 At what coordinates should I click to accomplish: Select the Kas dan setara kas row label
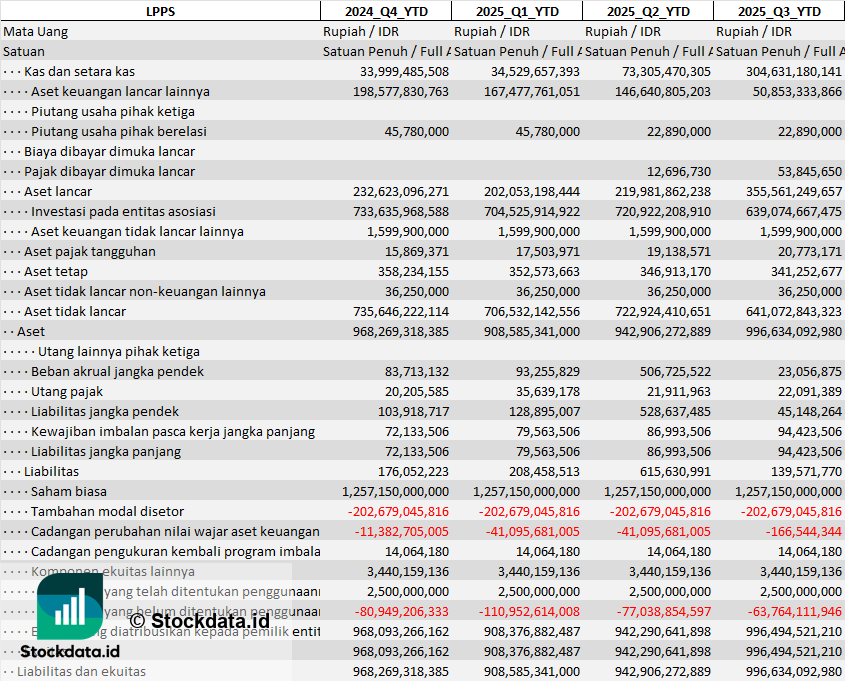coord(79,71)
